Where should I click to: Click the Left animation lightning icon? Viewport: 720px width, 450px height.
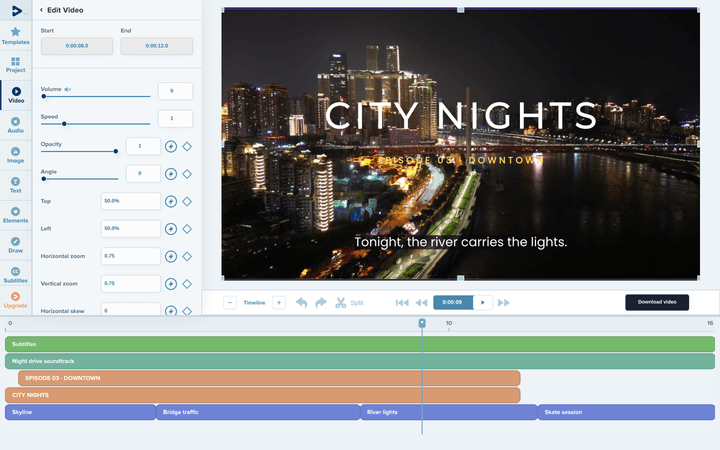point(171,229)
